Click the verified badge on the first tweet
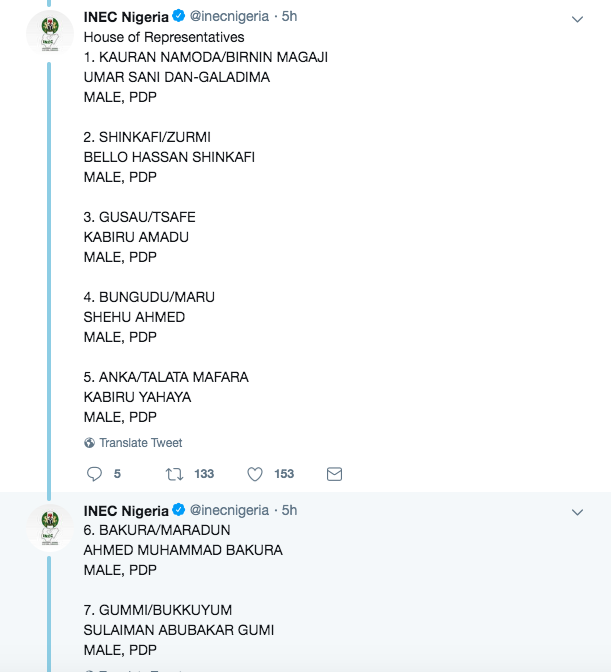 click(179, 16)
